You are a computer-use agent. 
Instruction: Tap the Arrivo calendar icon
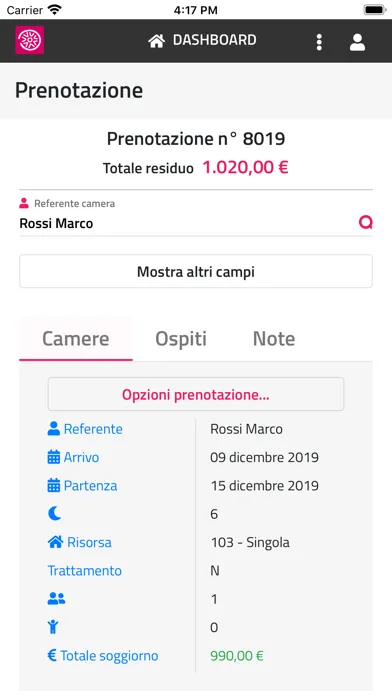pyautogui.click(x=53, y=457)
